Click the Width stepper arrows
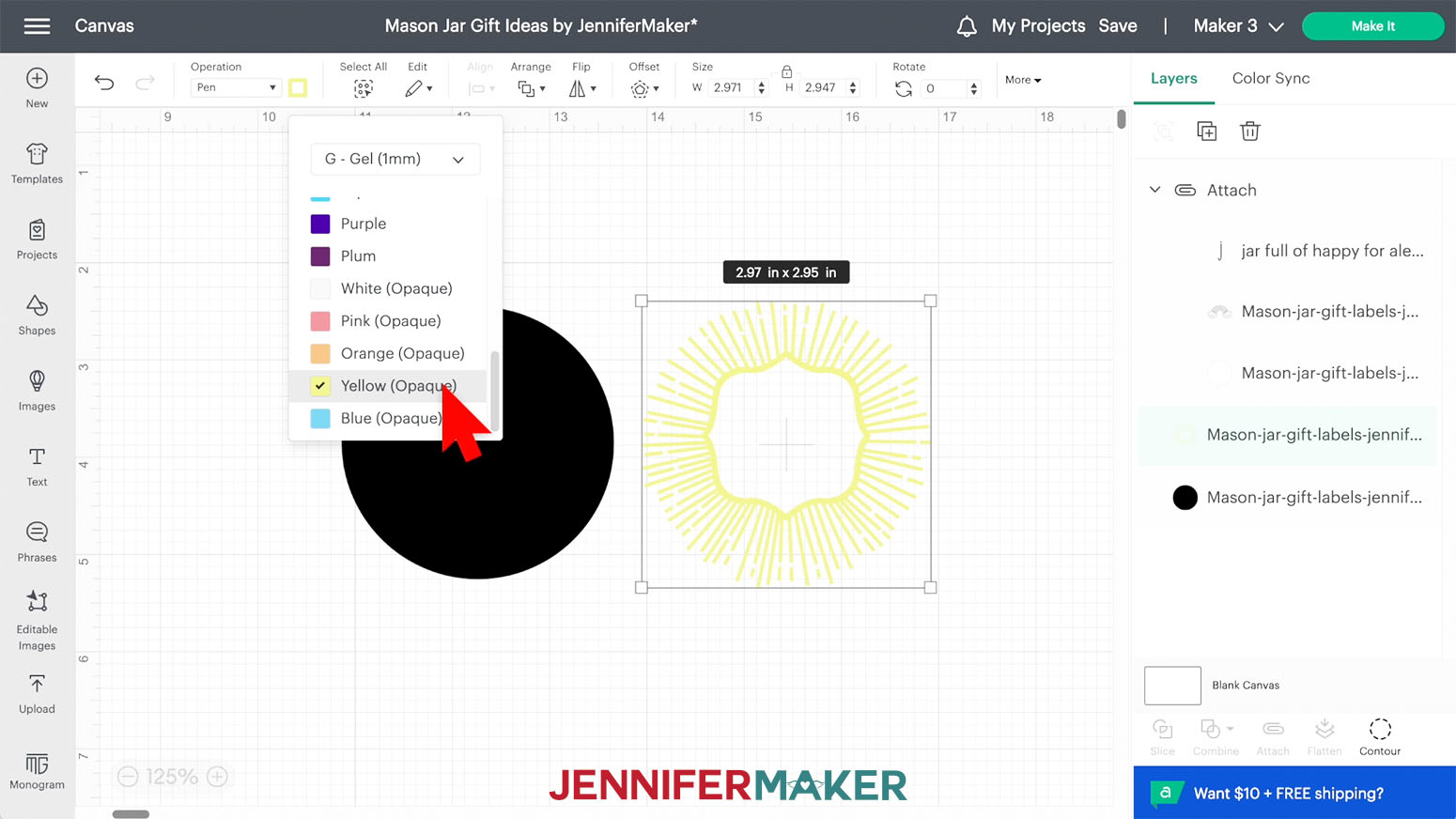Viewport: 1456px width, 819px height. pyautogui.click(x=762, y=87)
